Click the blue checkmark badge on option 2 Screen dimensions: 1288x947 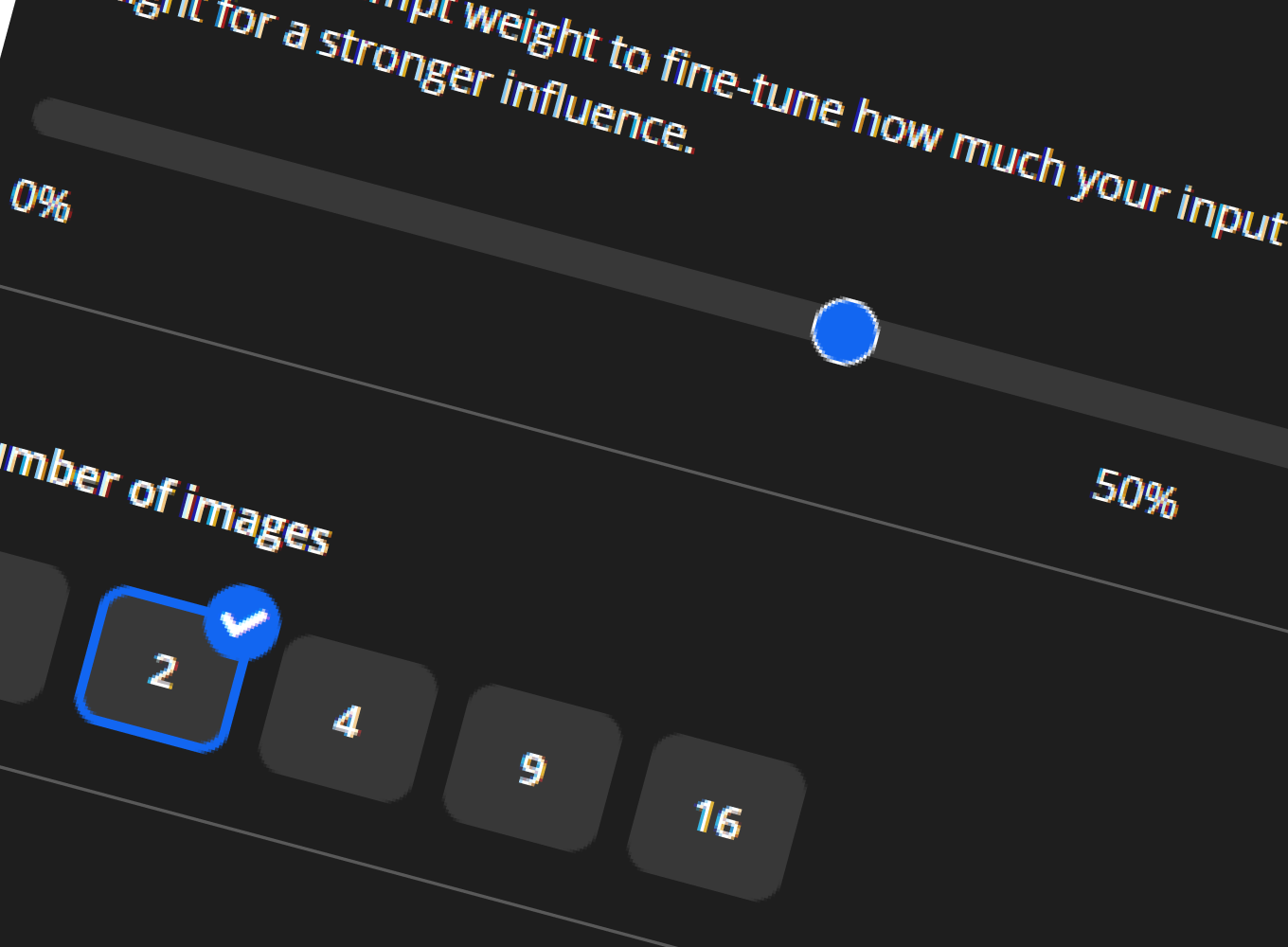pyautogui.click(x=242, y=622)
